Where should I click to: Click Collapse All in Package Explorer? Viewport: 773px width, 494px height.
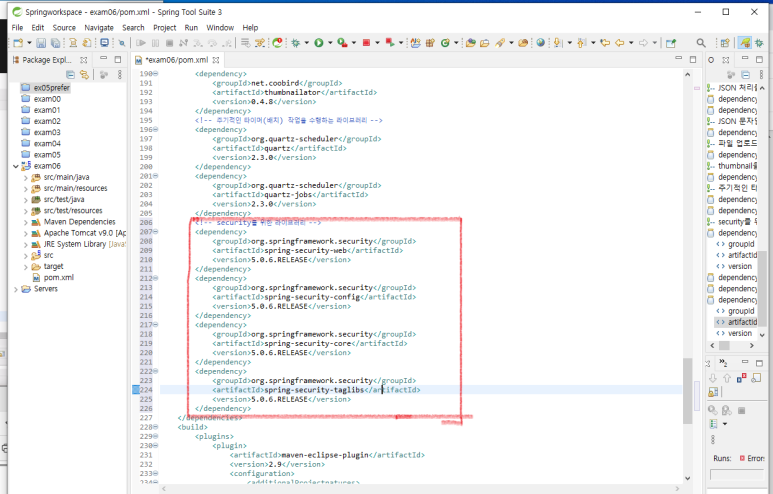pyautogui.click(x=70, y=74)
